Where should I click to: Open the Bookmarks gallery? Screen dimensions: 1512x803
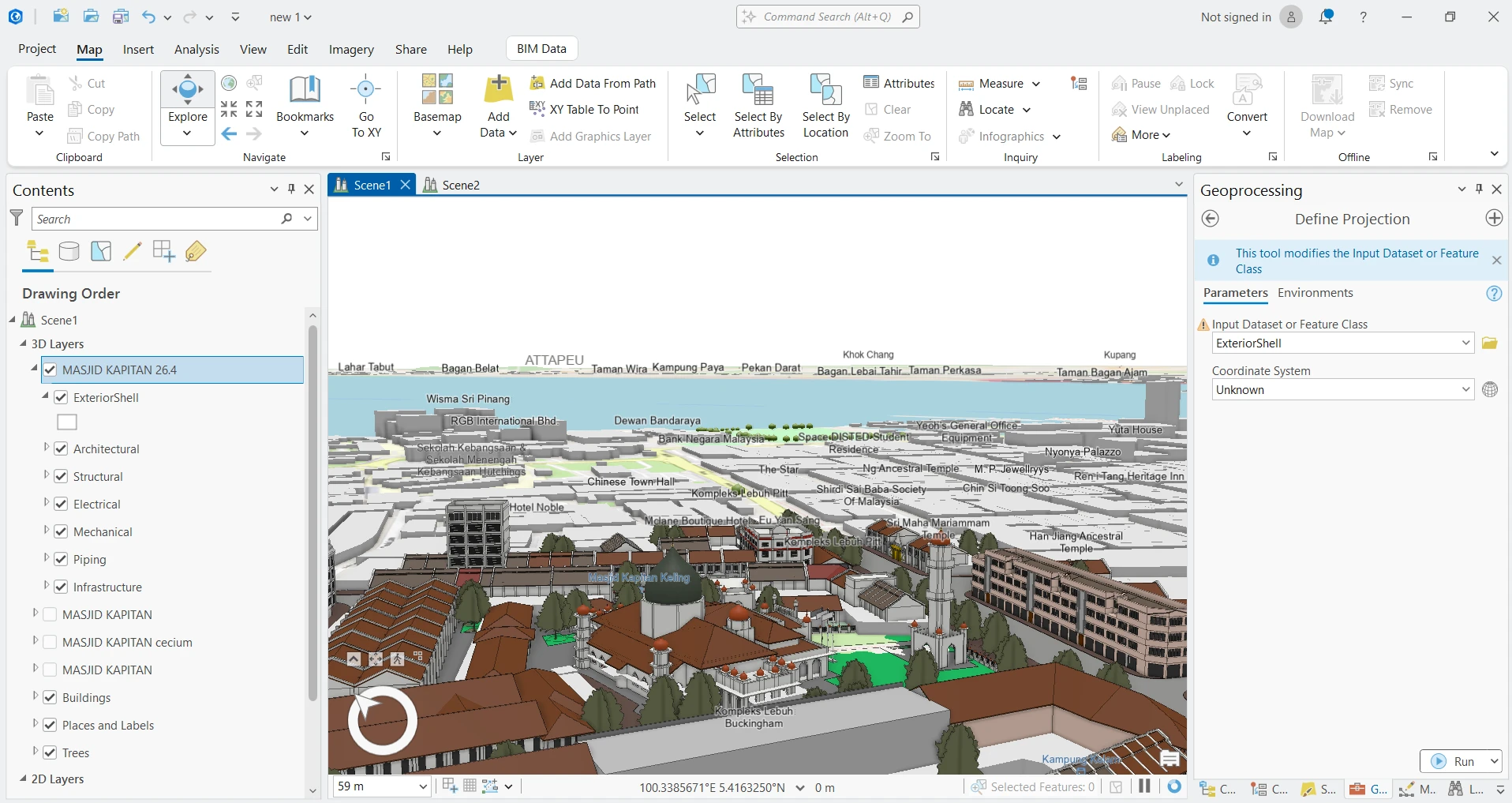click(305, 107)
